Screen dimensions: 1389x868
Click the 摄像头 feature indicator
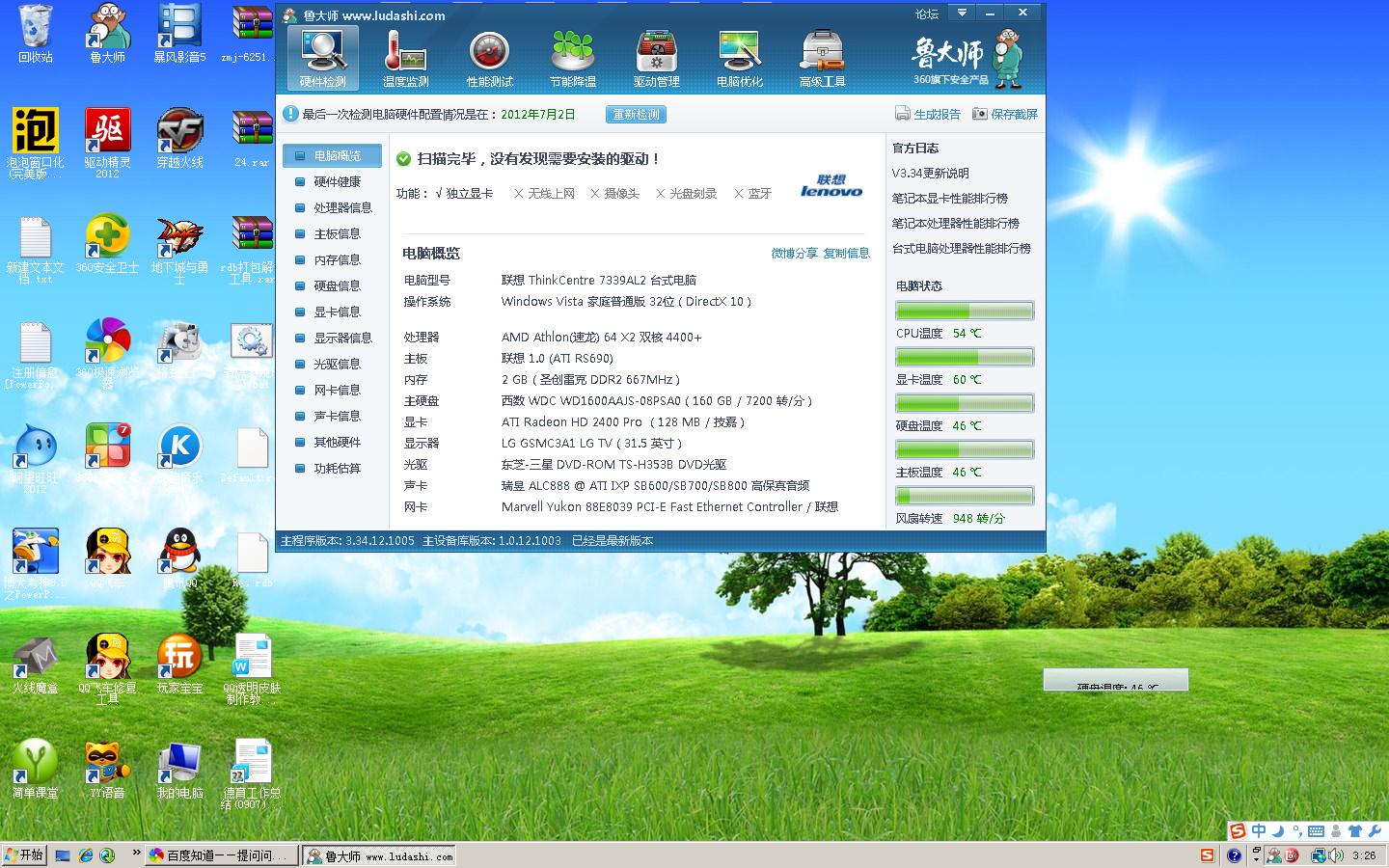pos(614,194)
